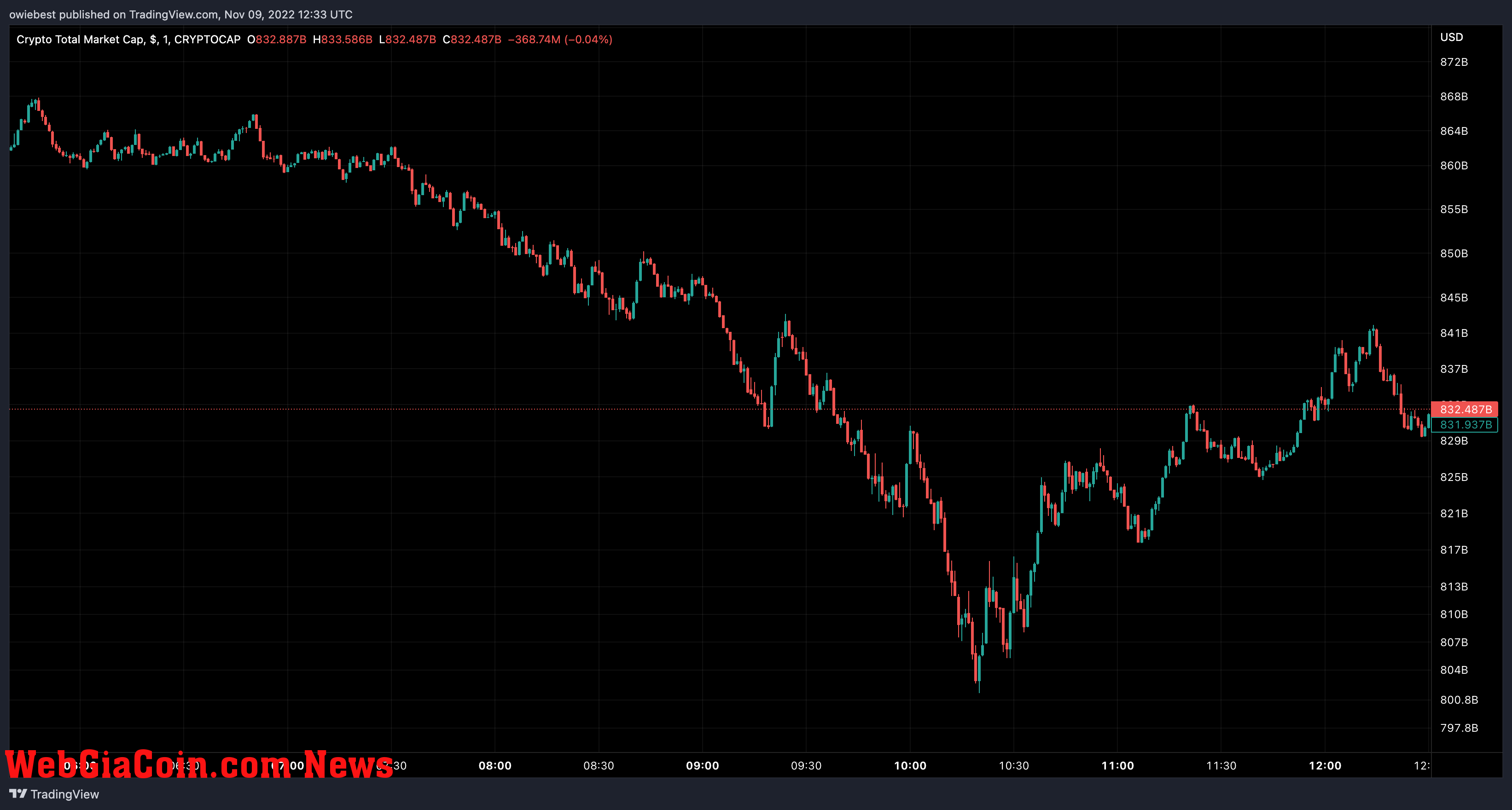Click the 868B price axis label
Image resolution: width=1512 pixels, height=810 pixels.
tap(1454, 96)
